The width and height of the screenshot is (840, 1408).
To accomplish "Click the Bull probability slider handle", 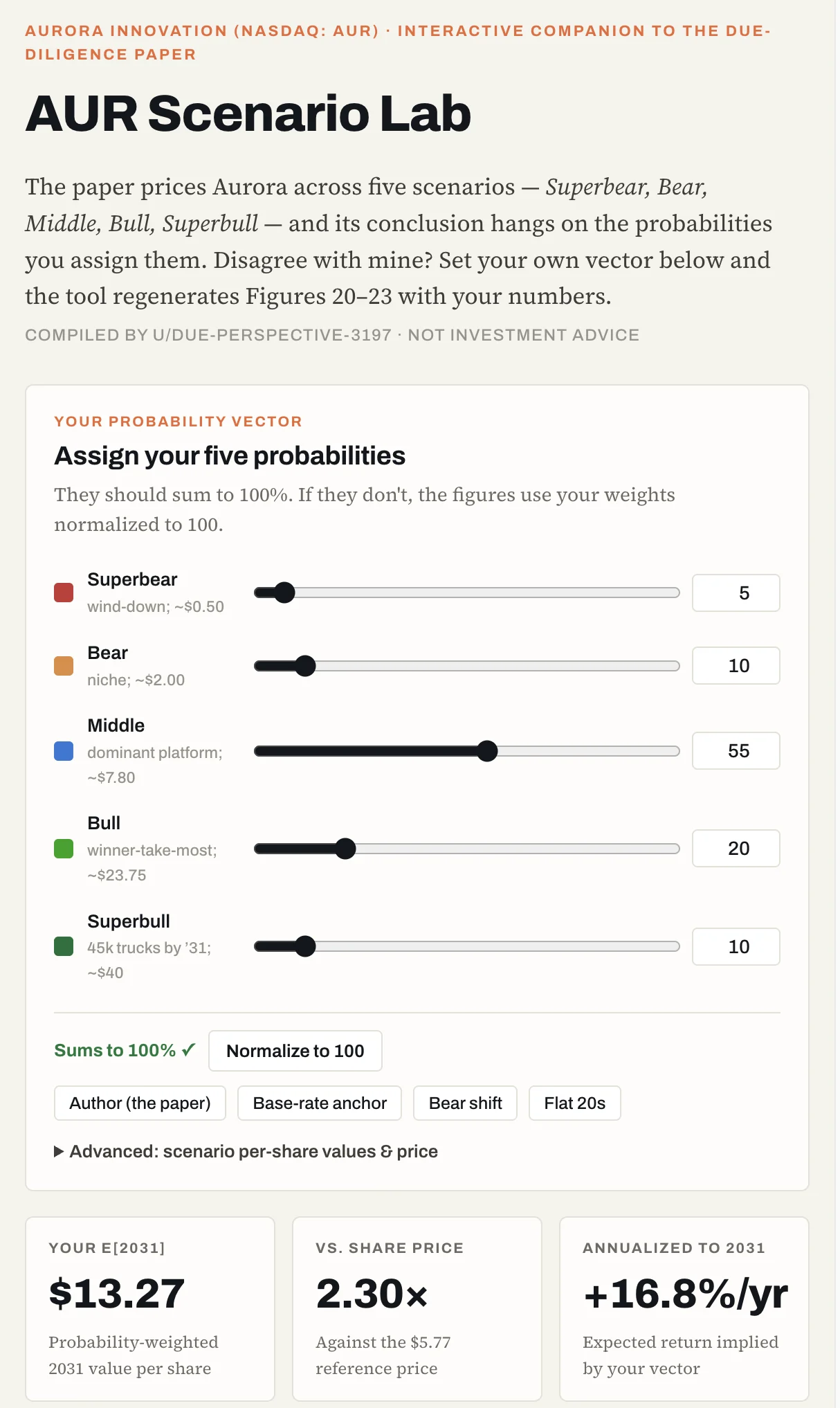I will [x=345, y=849].
